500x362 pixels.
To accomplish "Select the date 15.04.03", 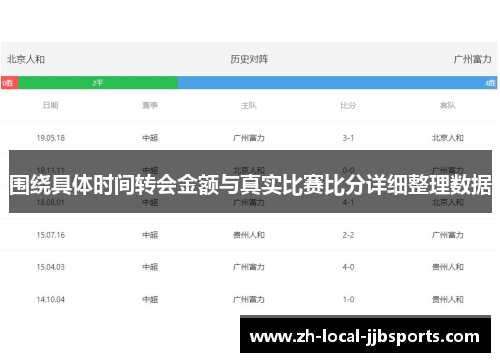I will click(x=51, y=267).
